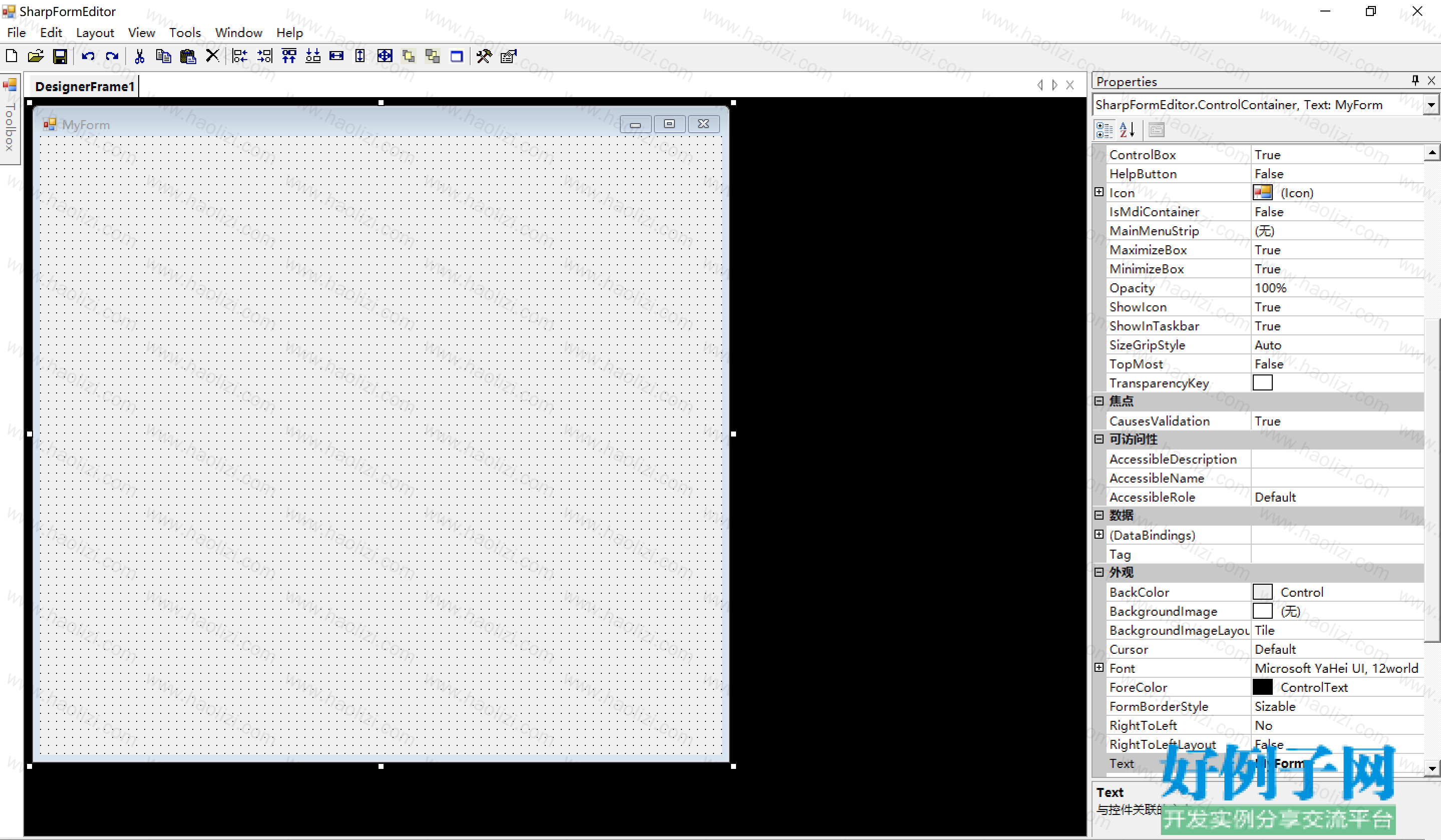
Task: Click the form window icon in toolbar
Action: click(x=457, y=56)
